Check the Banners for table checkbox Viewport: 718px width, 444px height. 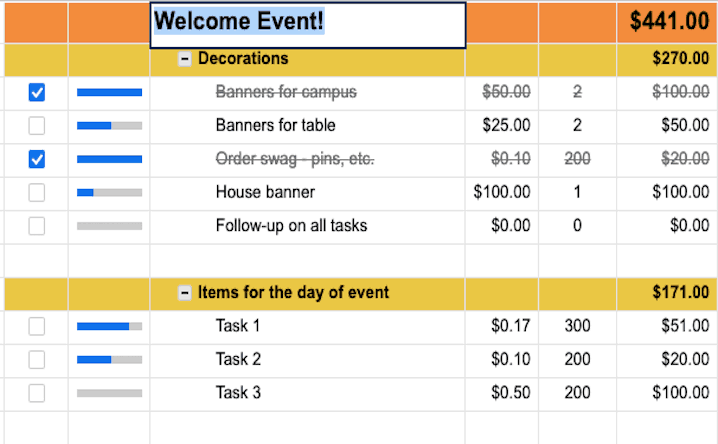tap(37, 126)
